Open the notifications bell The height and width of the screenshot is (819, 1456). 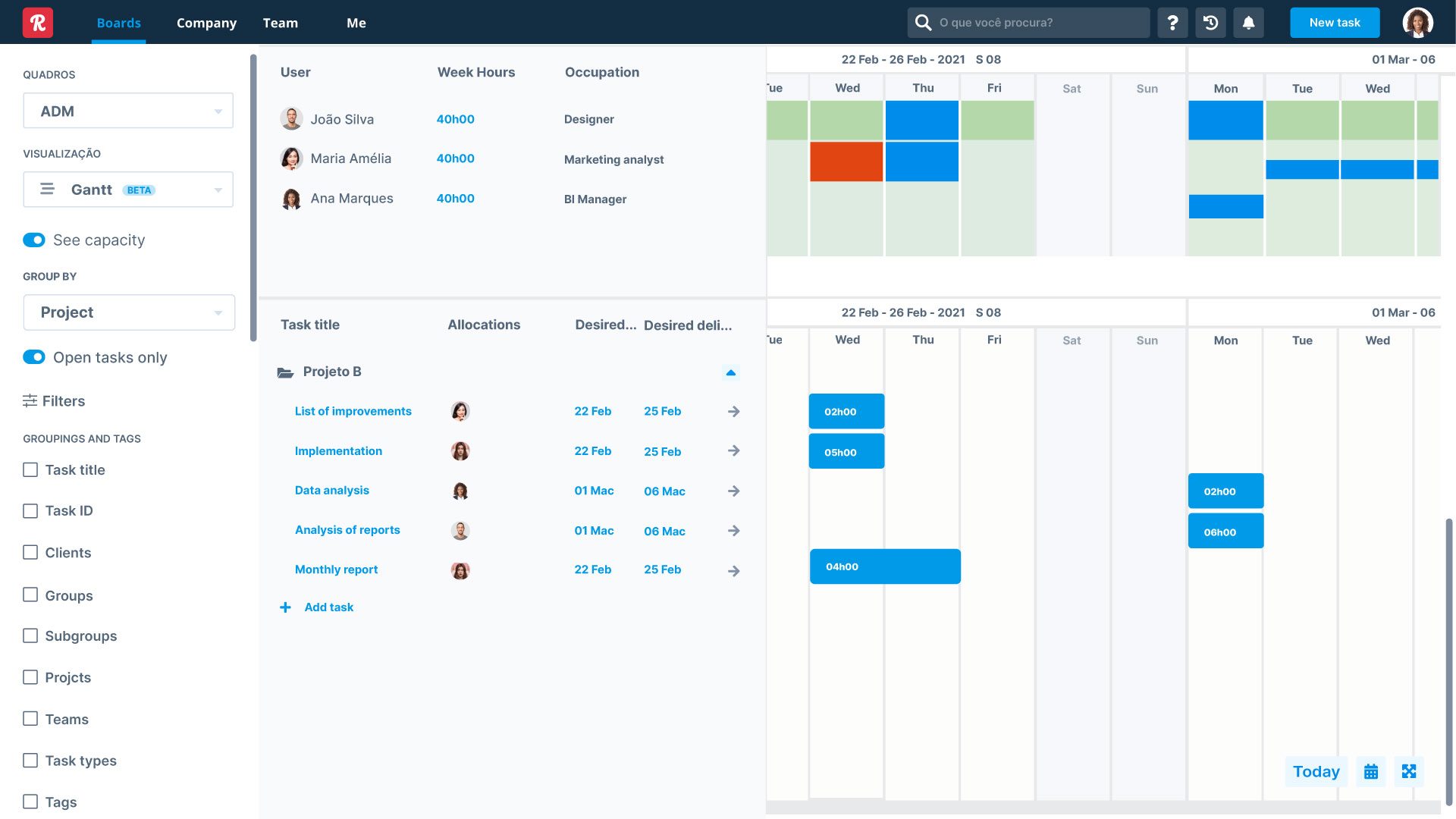coord(1248,23)
